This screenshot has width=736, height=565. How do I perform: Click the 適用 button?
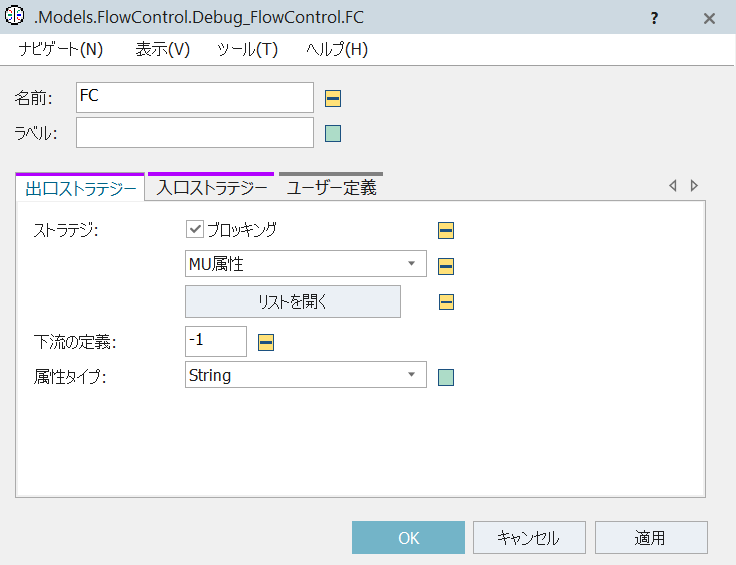tap(651, 538)
